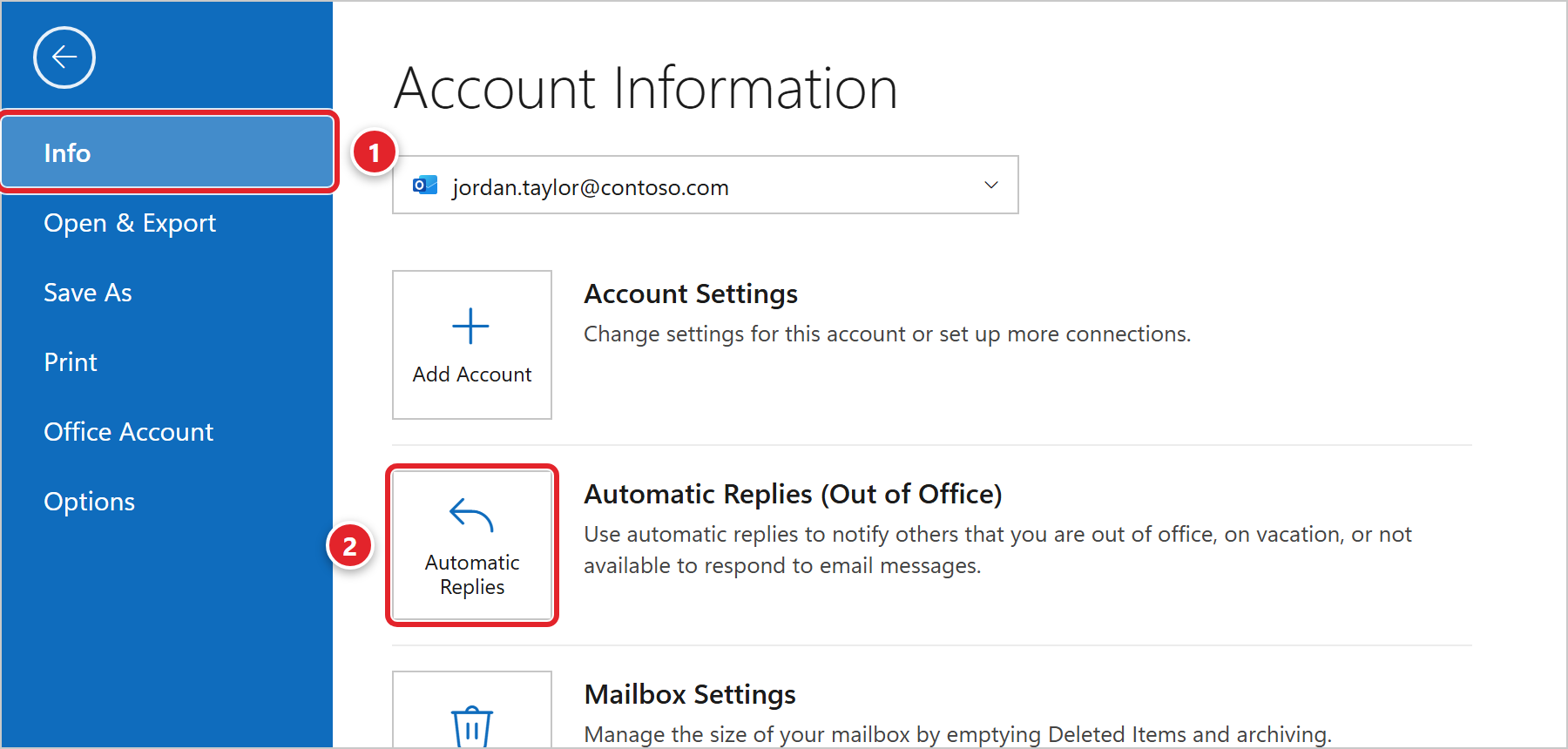This screenshot has width=1568, height=749.
Task: Click the back arrow circle icon
Action: pos(64,57)
